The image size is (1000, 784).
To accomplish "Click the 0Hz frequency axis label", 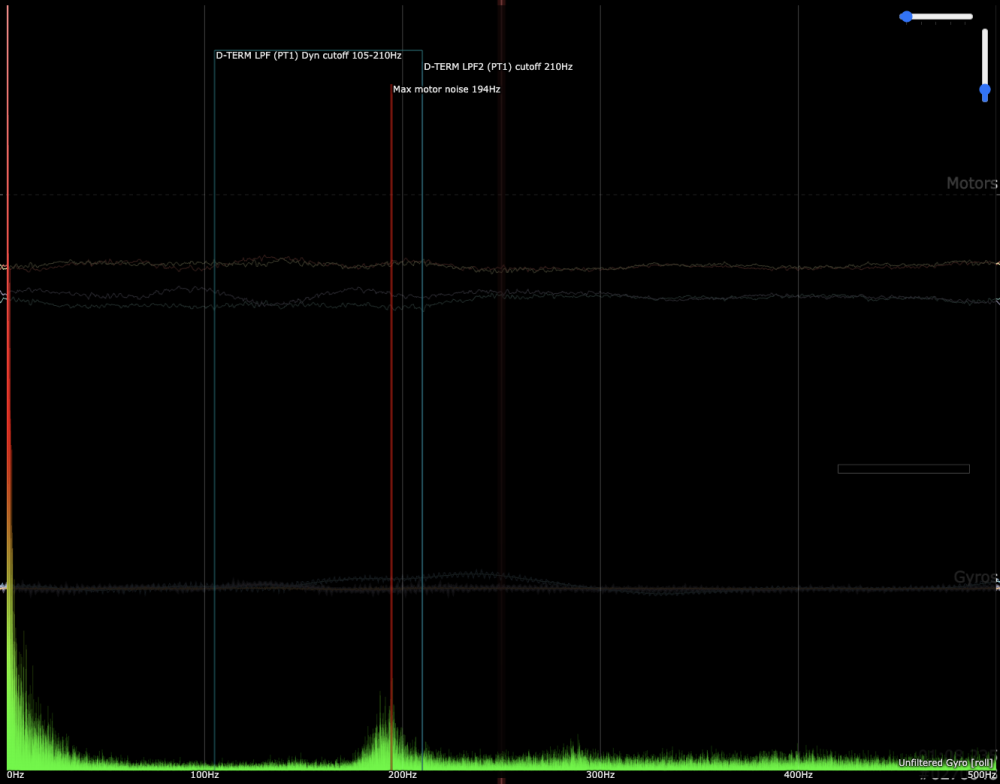I will pos(16,775).
